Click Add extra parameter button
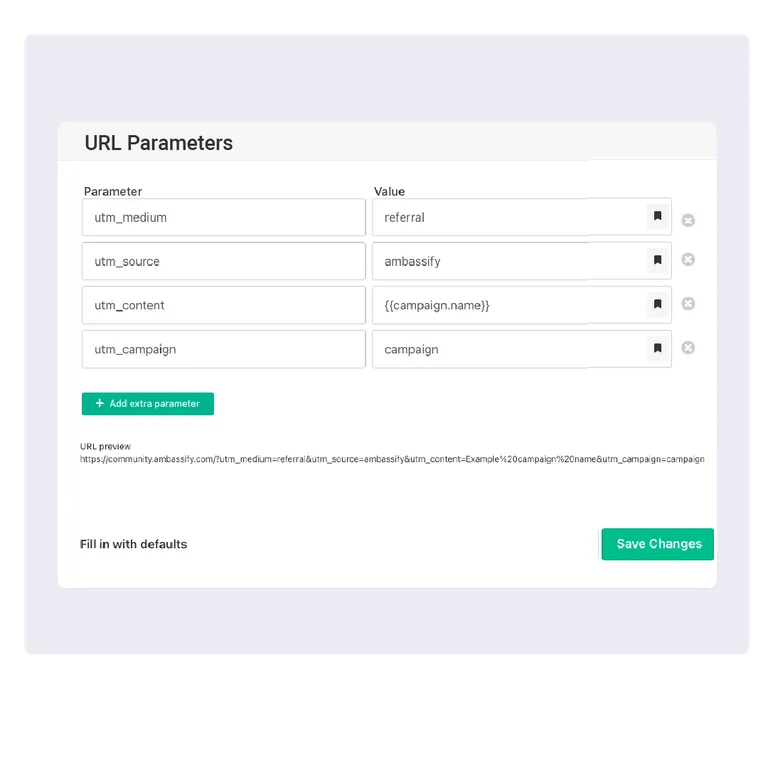Viewport: 768px width, 768px height. 148,404
